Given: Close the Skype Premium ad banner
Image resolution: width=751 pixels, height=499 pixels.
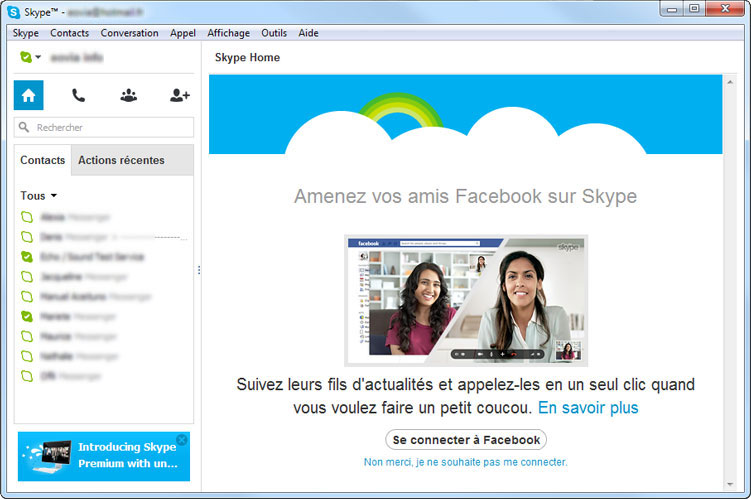Looking at the screenshot, I should coord(182,440).
